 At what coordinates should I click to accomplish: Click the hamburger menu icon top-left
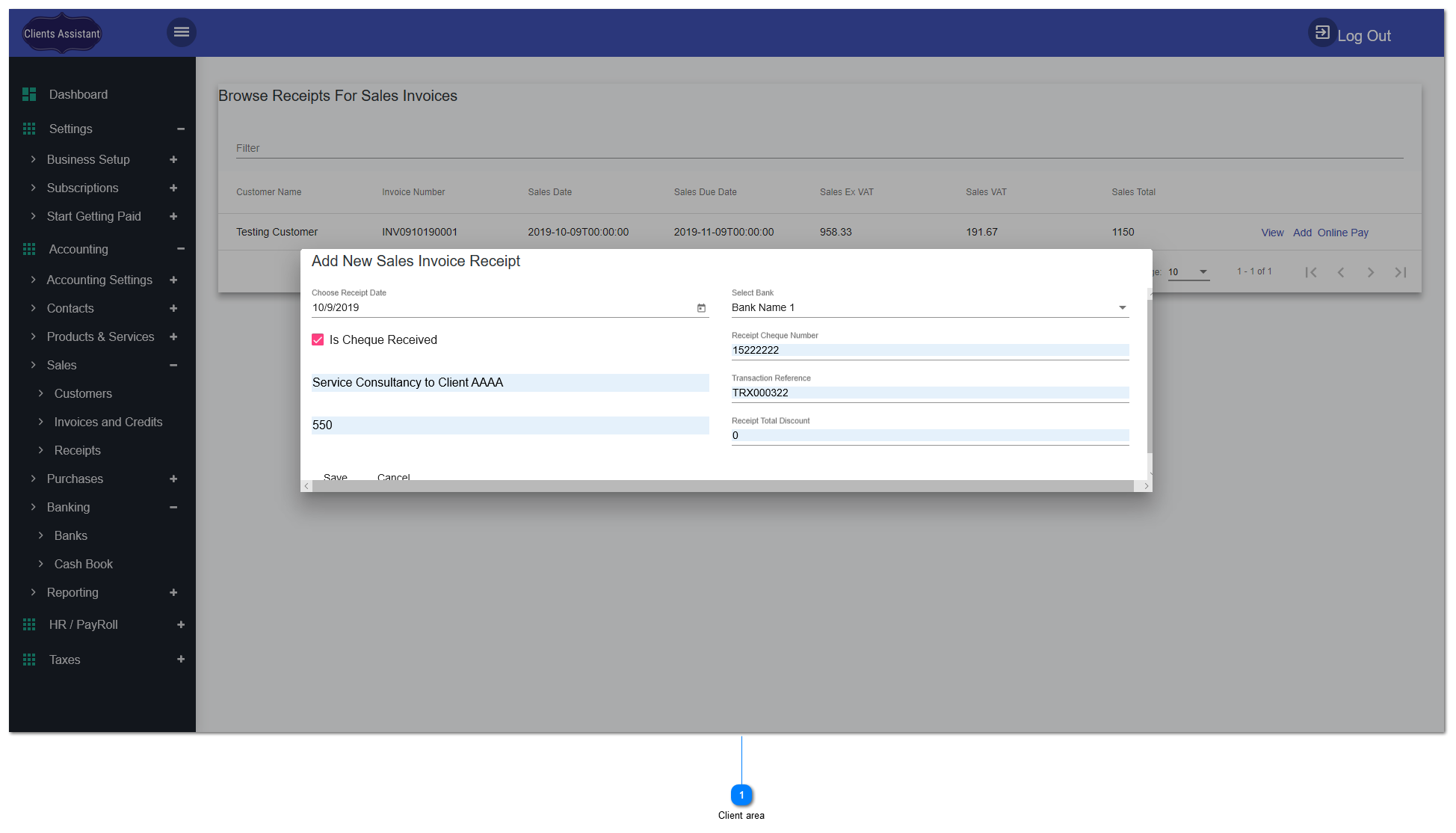pos(182,32)
